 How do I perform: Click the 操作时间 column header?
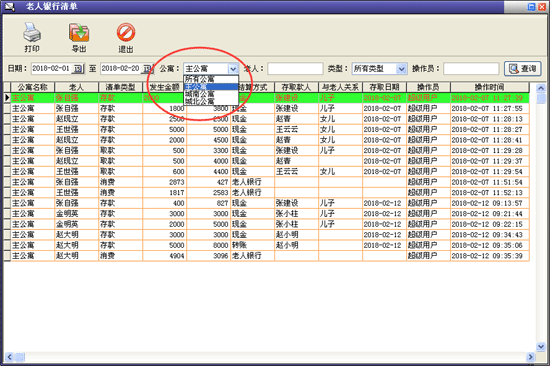[490, 87]
